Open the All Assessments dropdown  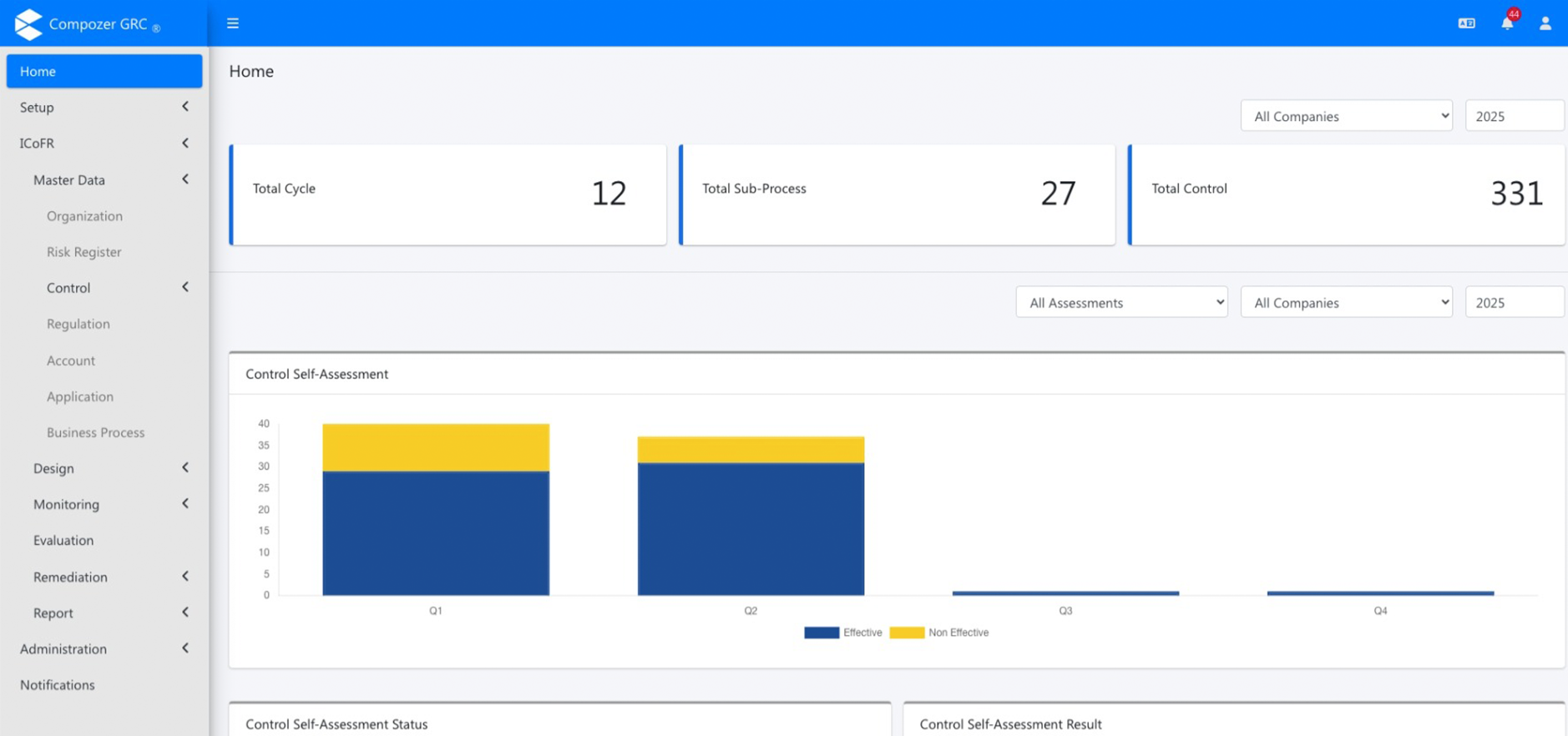(x=1121, y=302)
